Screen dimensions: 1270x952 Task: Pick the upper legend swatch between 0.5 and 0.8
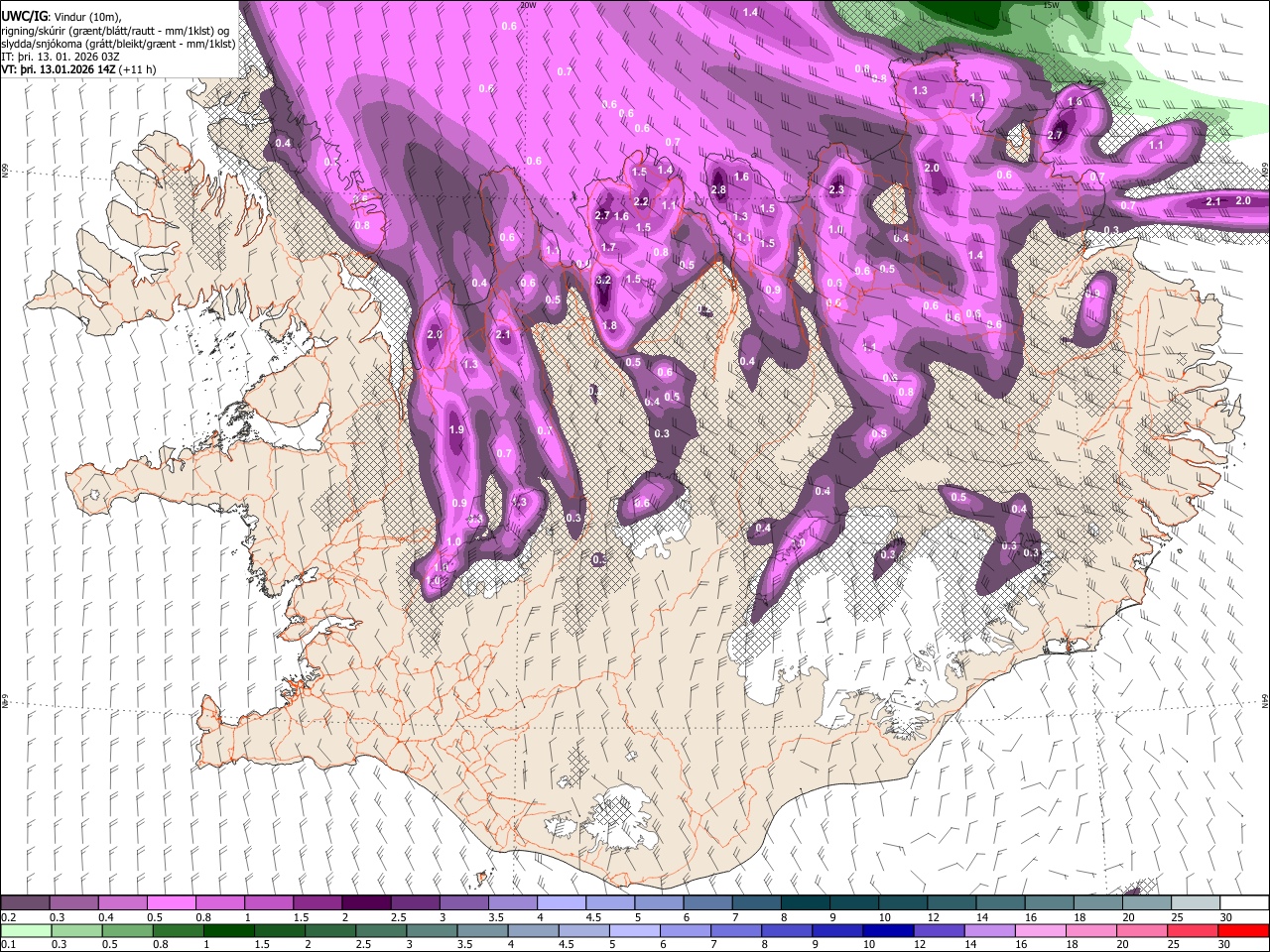click(172, 902)
